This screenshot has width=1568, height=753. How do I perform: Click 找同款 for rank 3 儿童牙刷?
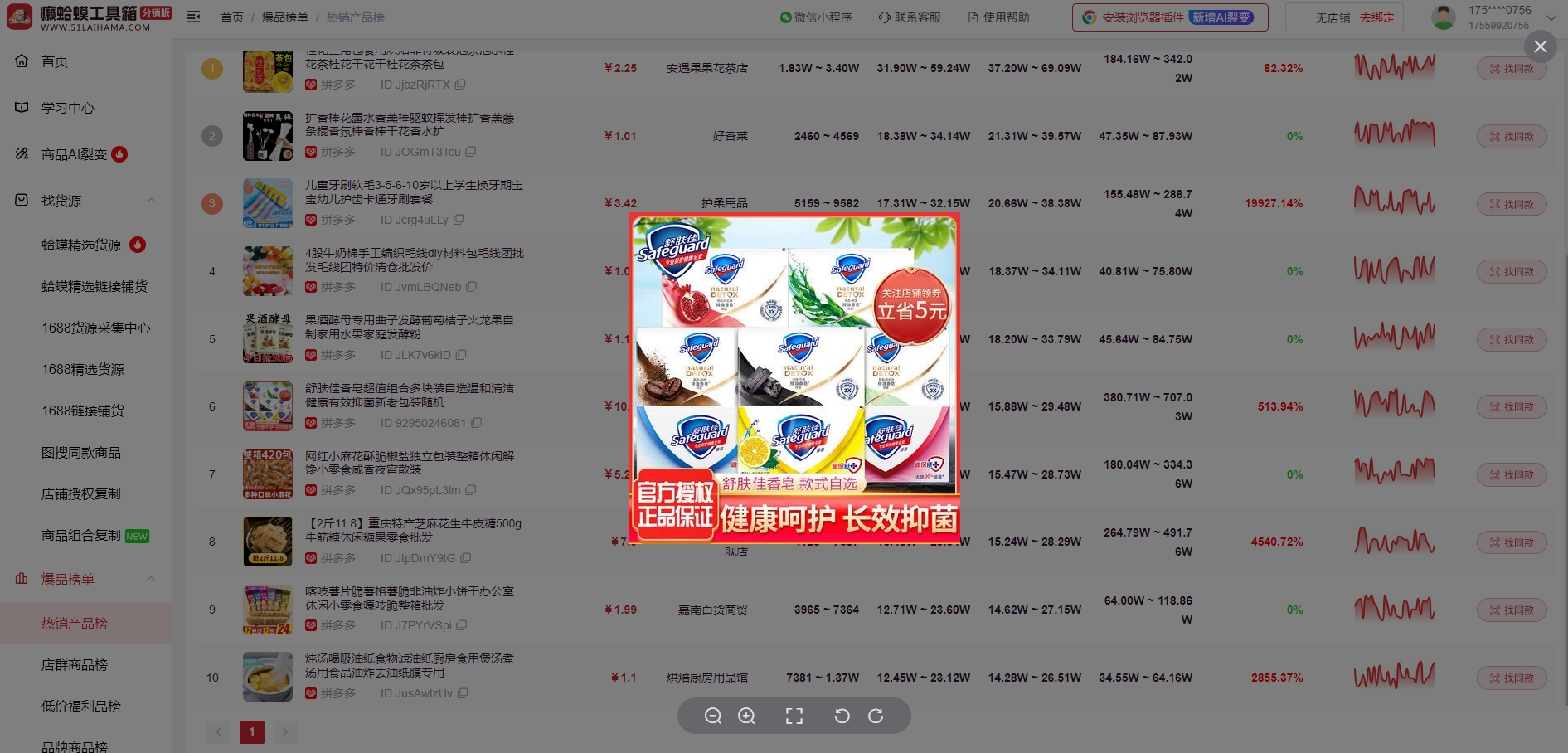[1511, 204]
